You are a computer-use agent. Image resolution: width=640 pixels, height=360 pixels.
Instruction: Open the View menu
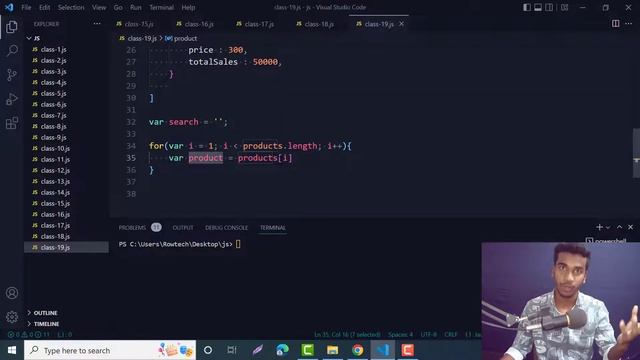pos(99,7)
